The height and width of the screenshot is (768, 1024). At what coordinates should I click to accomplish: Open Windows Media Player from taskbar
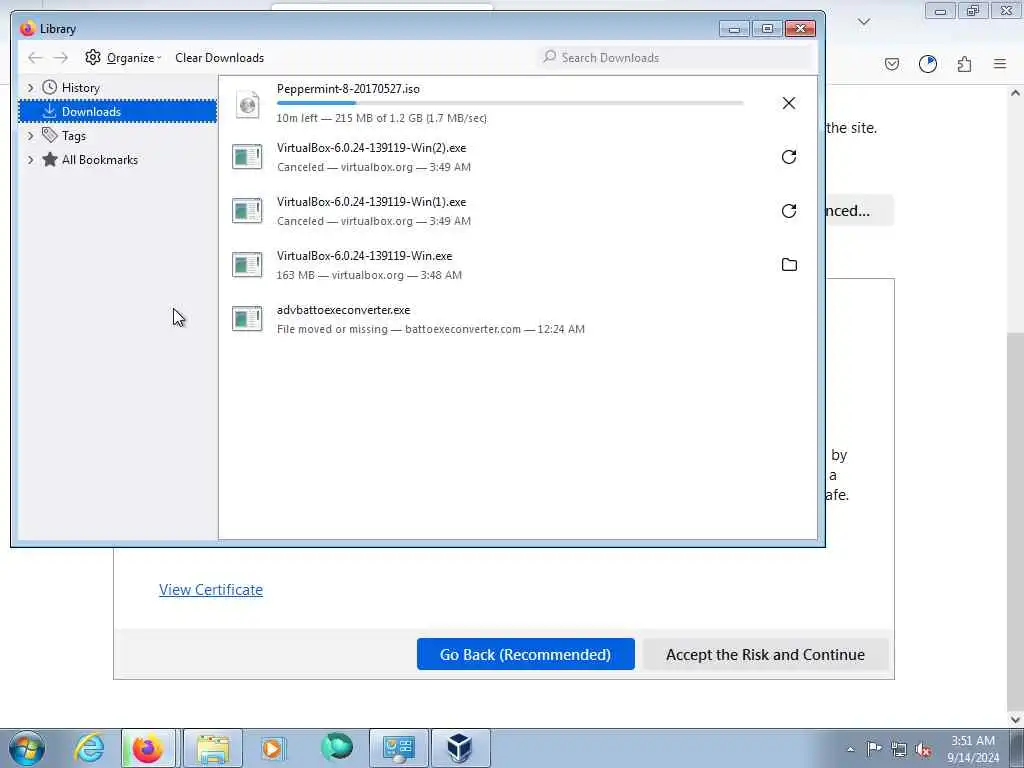point(272,748)
